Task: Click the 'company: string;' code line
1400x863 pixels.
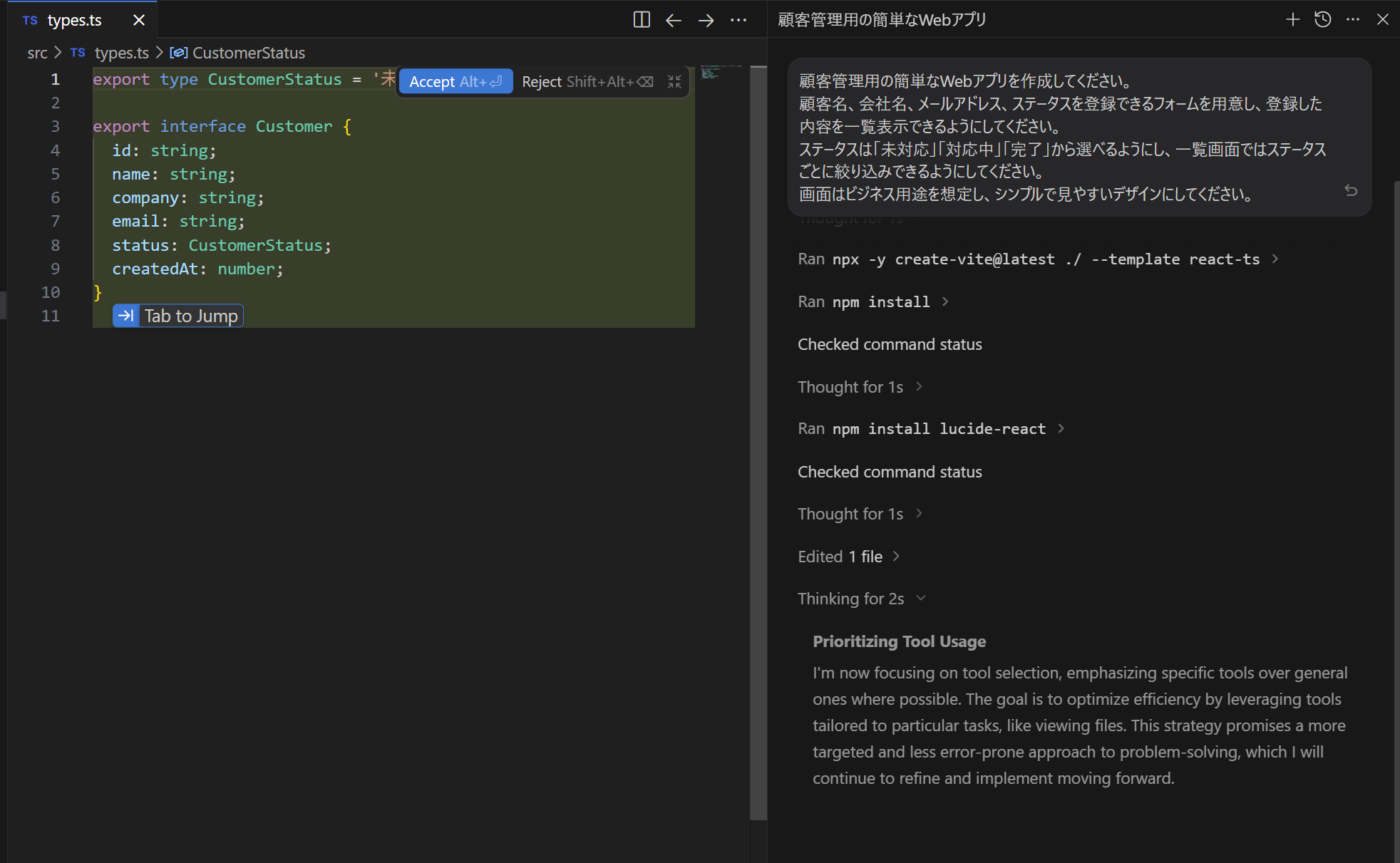Action: (x=187, y=197)
